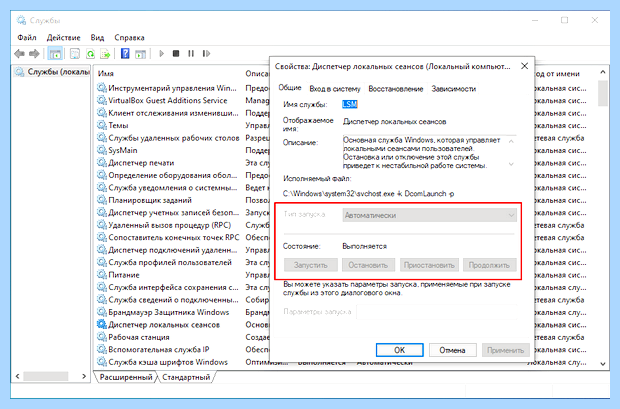The width and height of the screenshot is (620, 409).
Task: Click the Применить button
Action: [505, 350]
